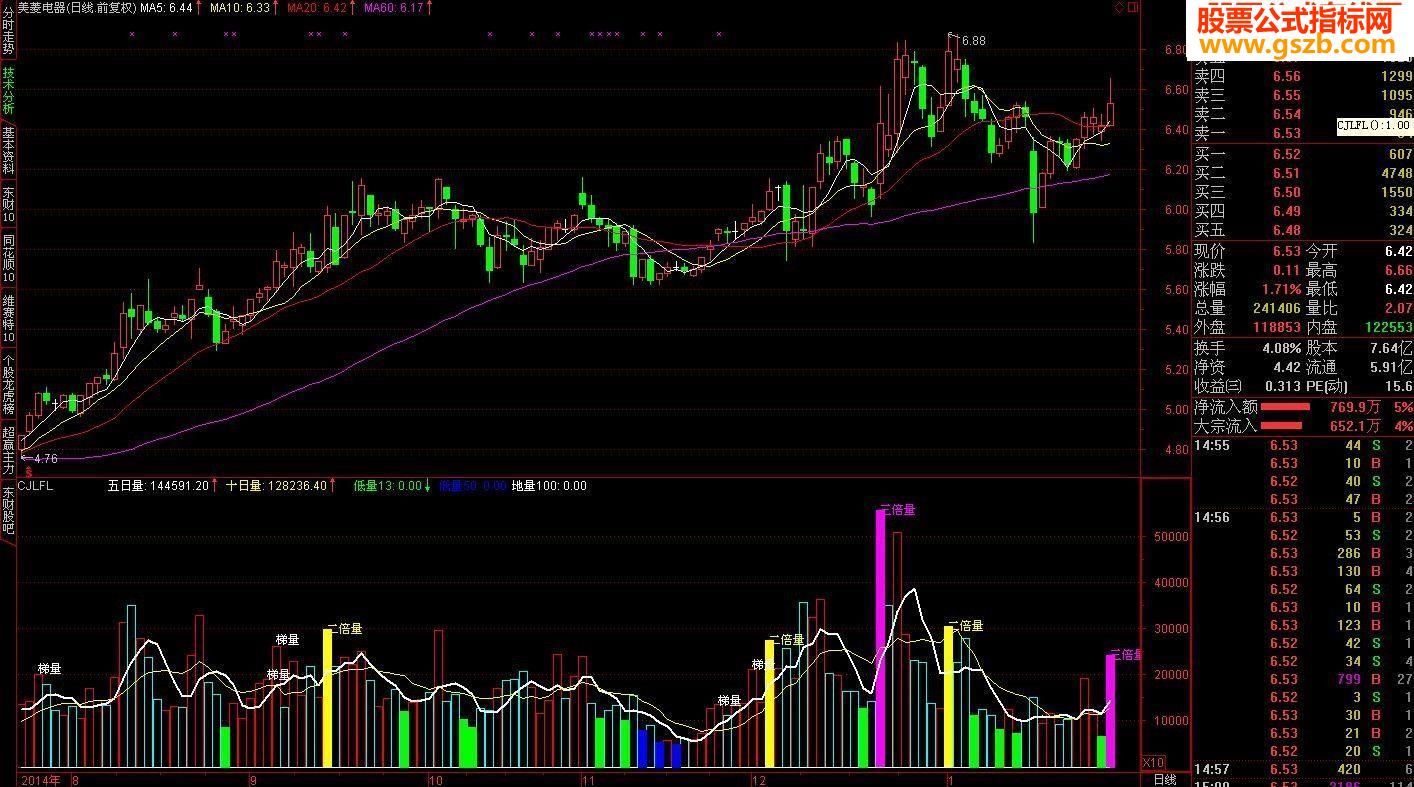Click the 卖三 price 6.55
The image size is (1414, 787).
pyautogui.click(x=1286, y=95)
